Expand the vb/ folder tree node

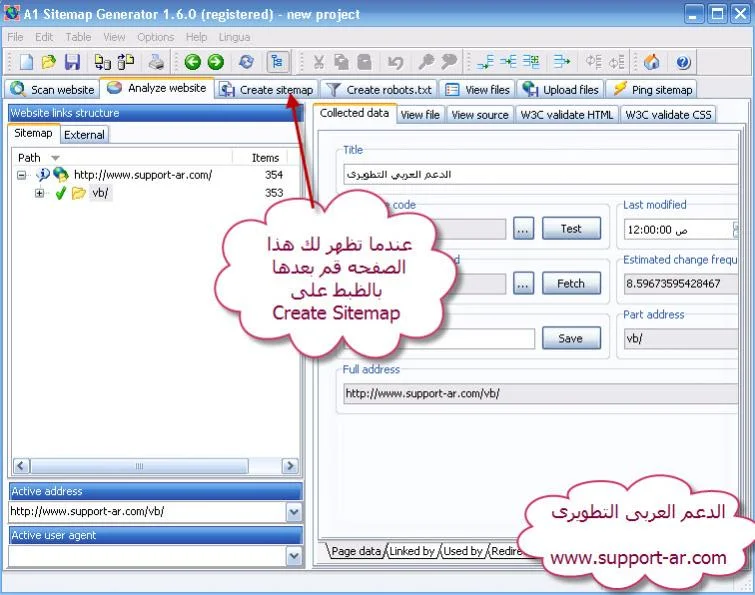(x=40, y=193)
